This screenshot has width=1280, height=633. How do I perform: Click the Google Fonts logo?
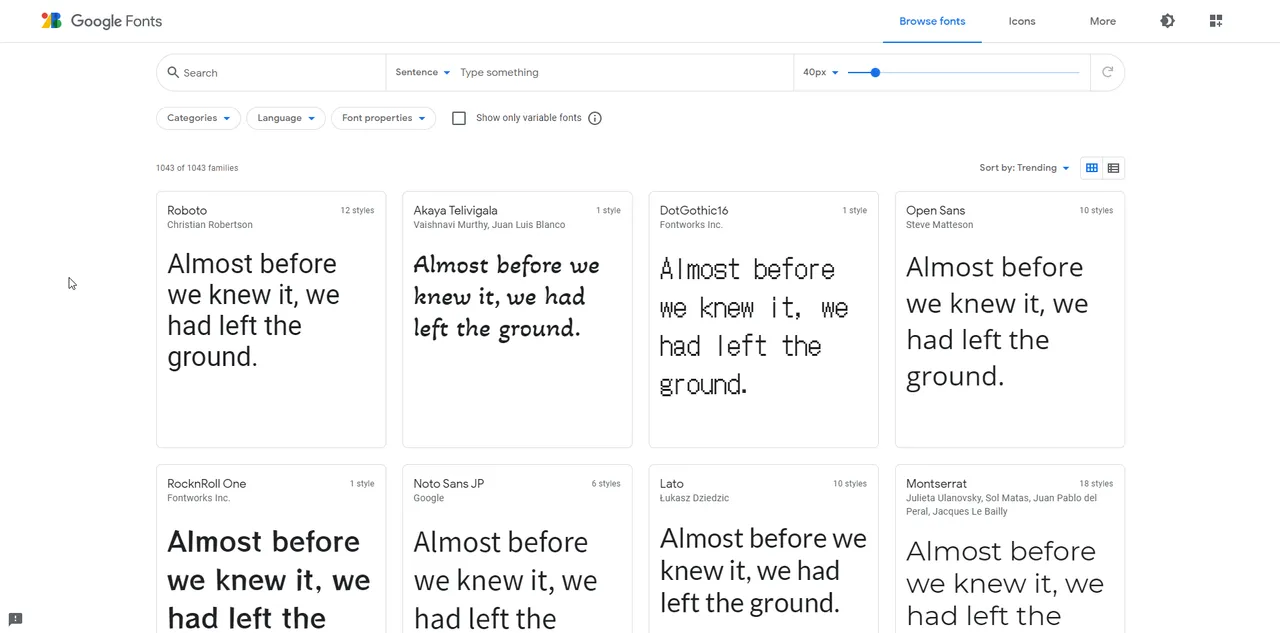point(101,21)
